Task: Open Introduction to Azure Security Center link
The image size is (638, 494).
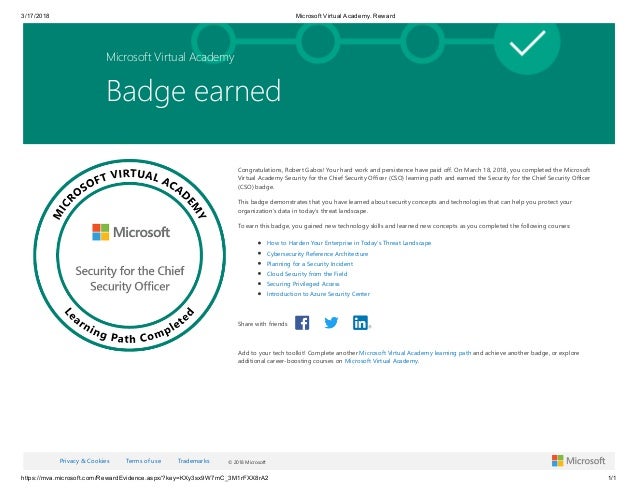Action: coord(318,294)
